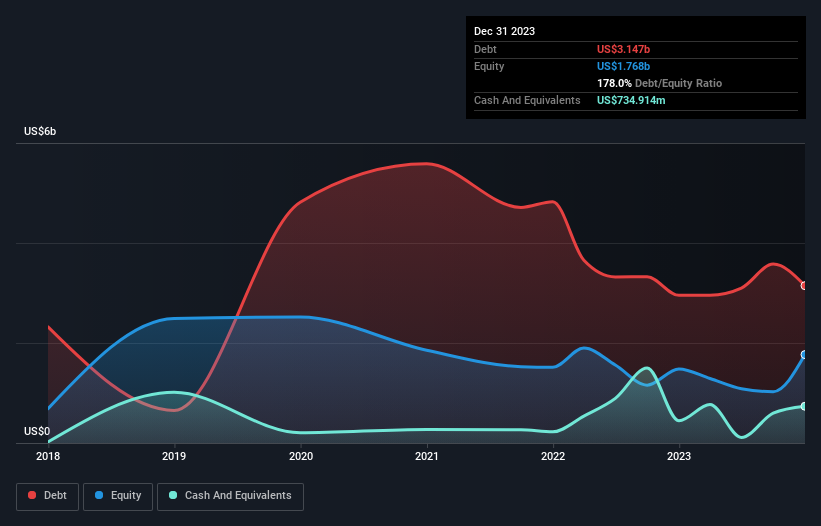This screenshot has height=526, width=821.
Task: Select the 2019 x-axis label
Action: (x=174, y=456)
